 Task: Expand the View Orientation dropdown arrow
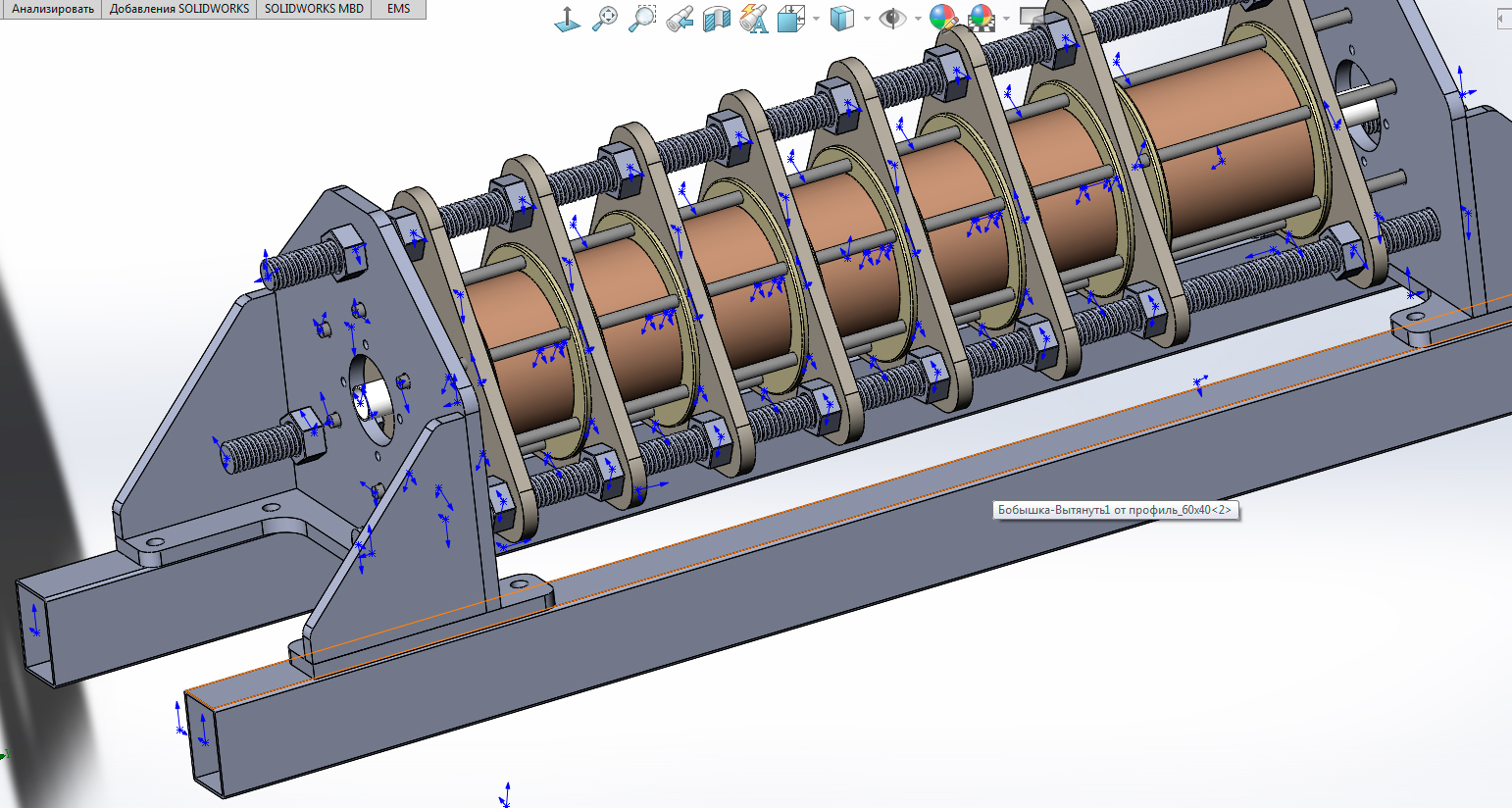point(815,19)
